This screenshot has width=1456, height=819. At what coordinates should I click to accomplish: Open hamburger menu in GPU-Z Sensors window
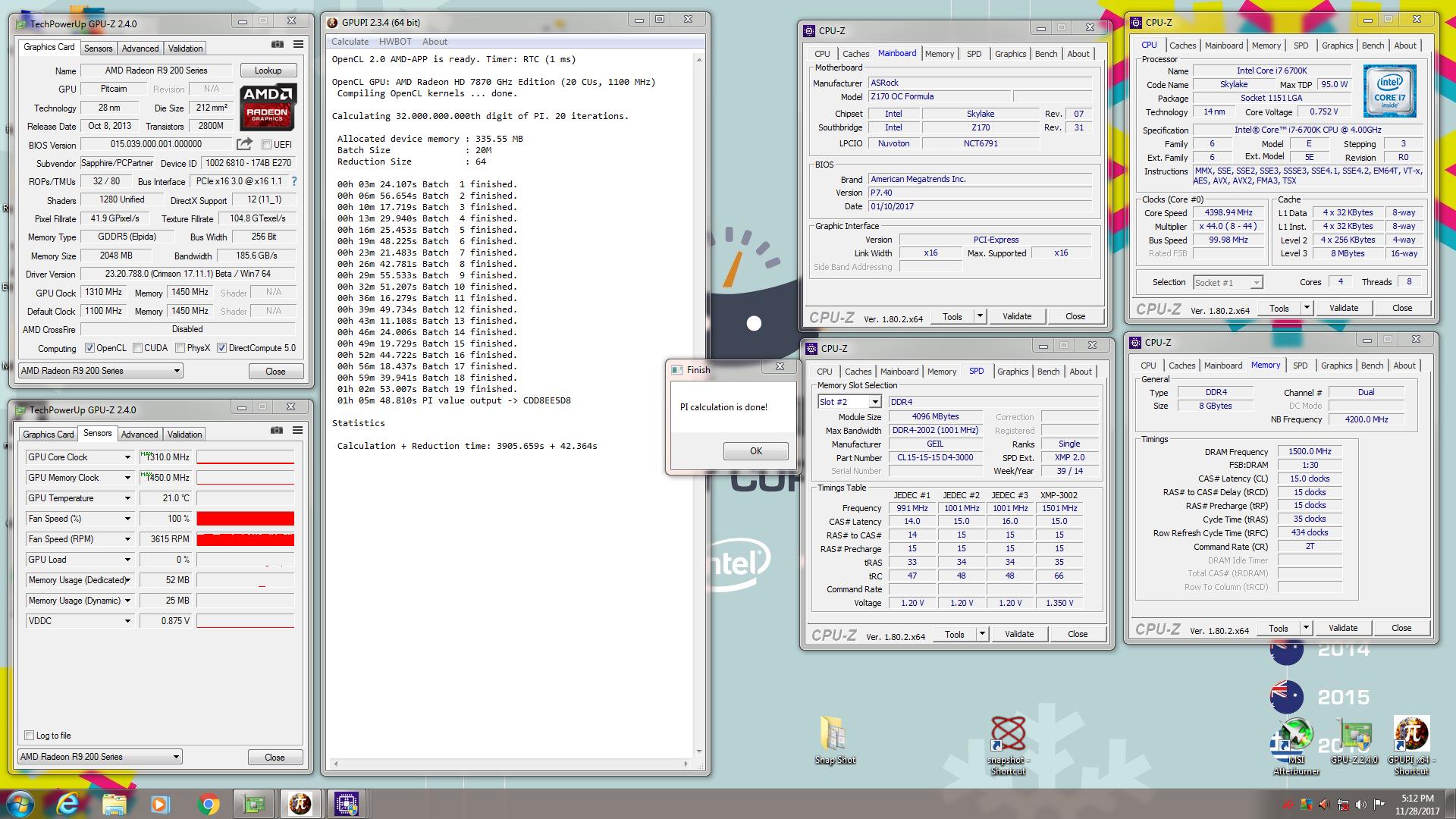click(297, 431)
